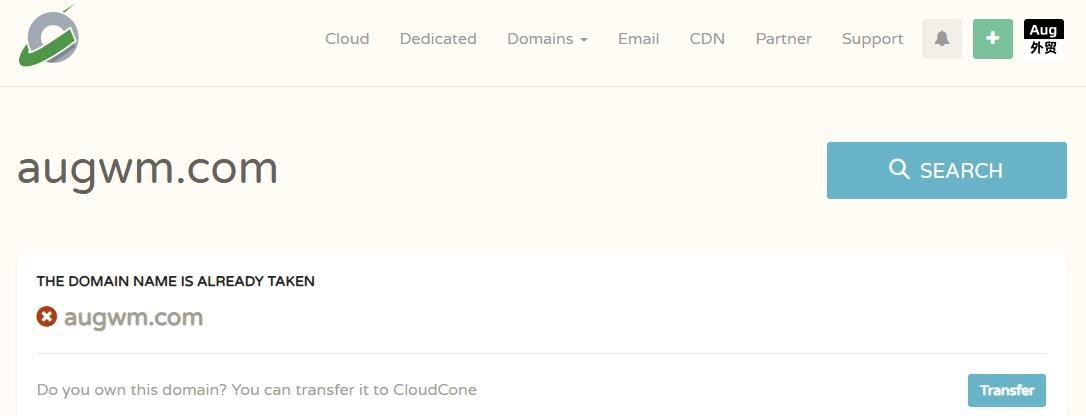Open the Email menu item
The image size is (1086, 416).
638,39
